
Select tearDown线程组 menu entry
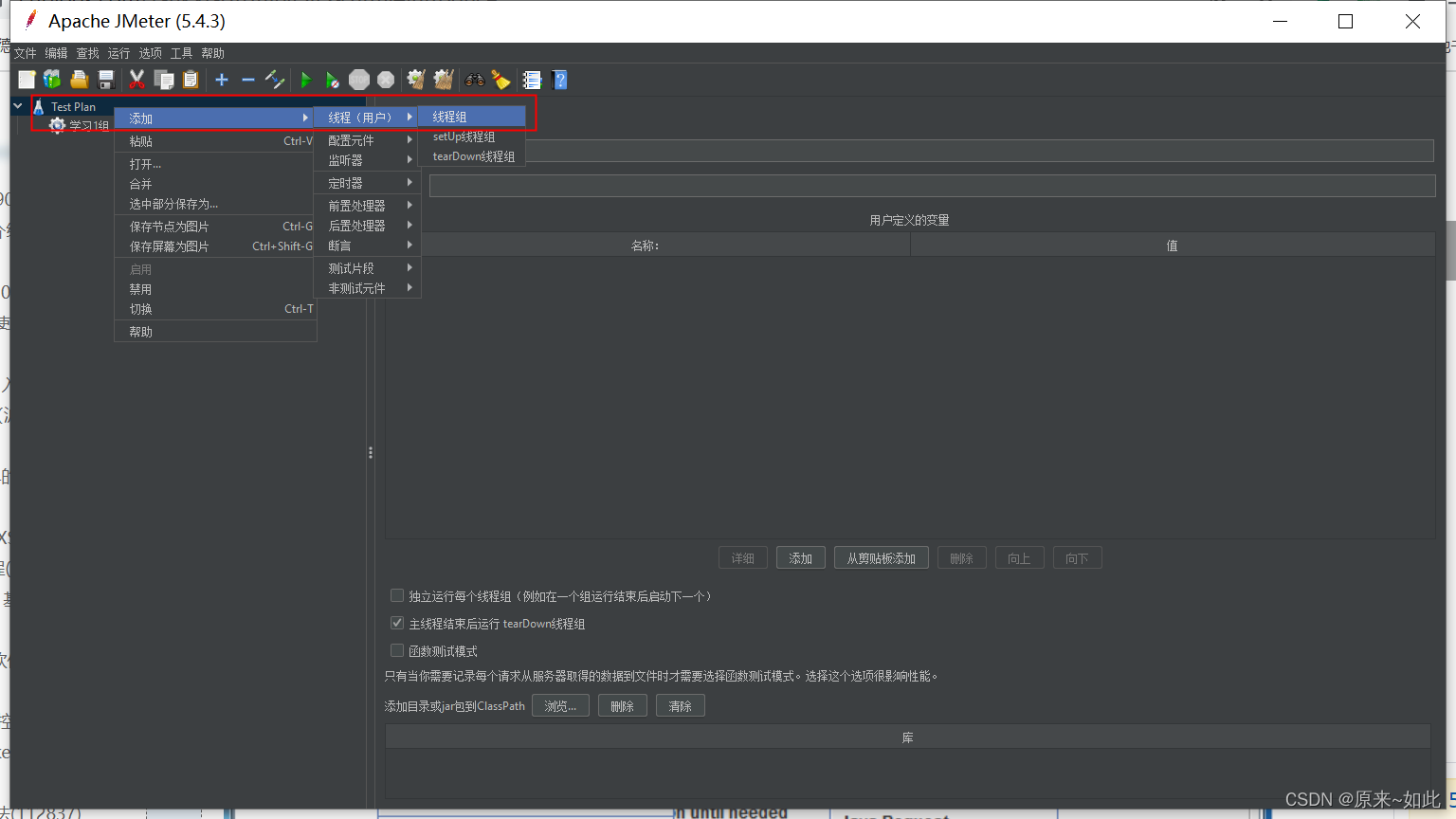click(472, 156)
